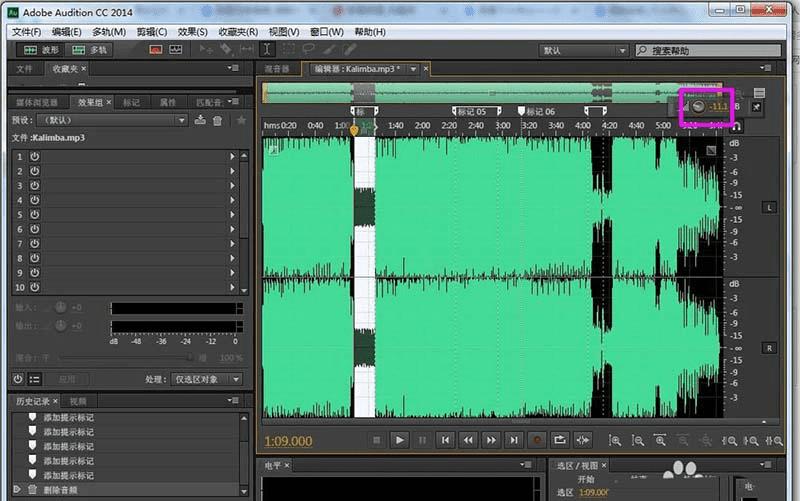Jump the playhead to the next marker

pyautogui.click(x=513, y=440)
